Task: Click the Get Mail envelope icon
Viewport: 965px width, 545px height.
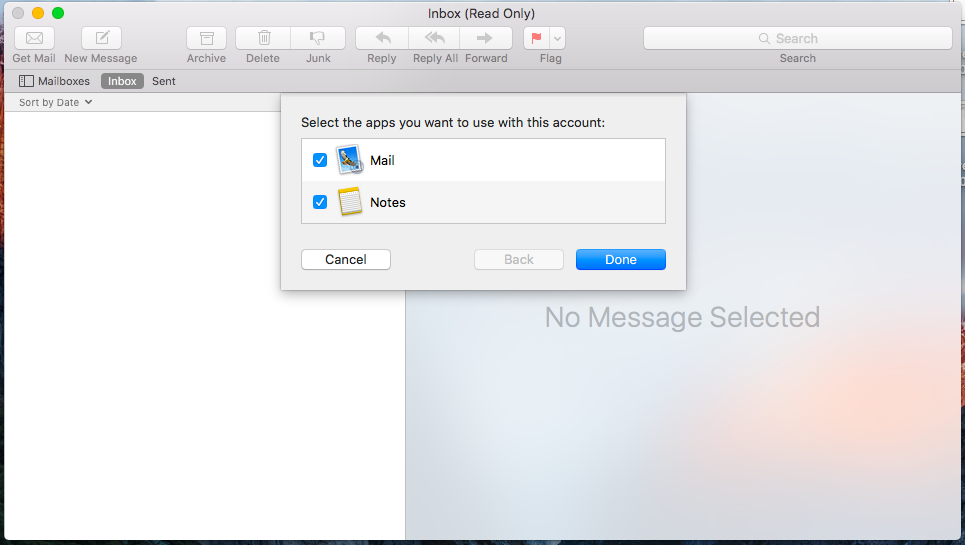Action: pyautogui.click(x=34, y=38)
